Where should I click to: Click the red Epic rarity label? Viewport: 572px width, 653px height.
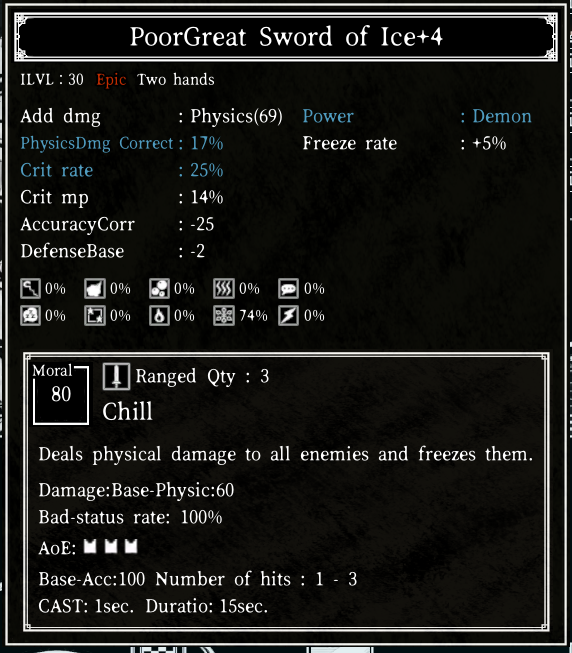coord(111,80)
